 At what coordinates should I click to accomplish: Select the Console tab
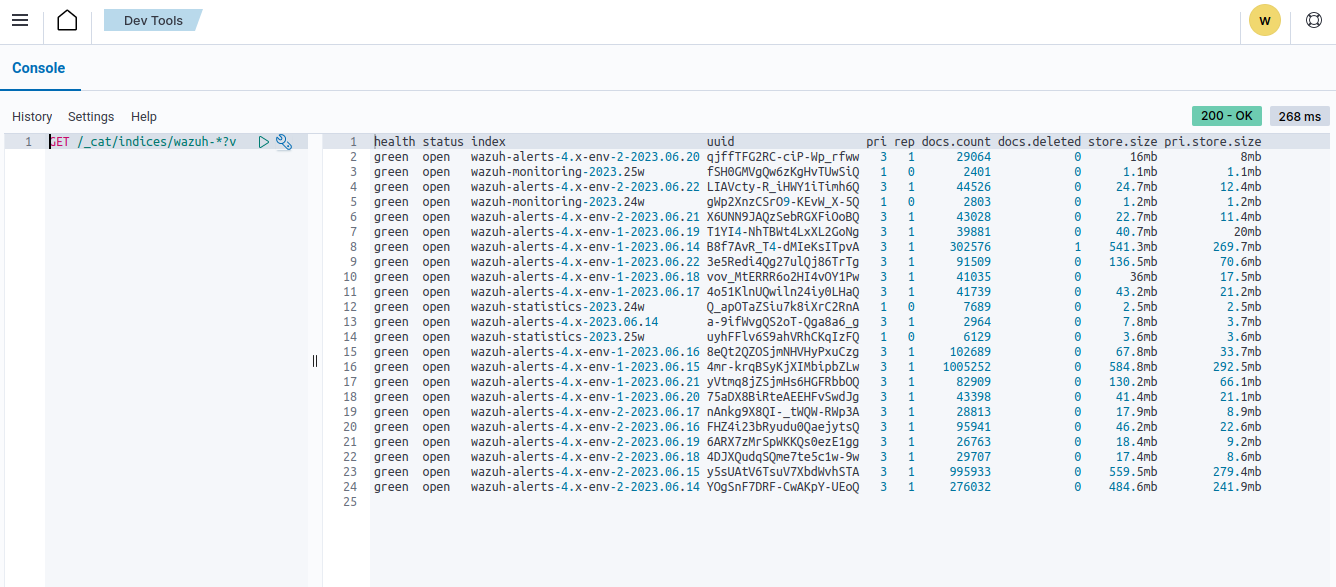(39, 68)
